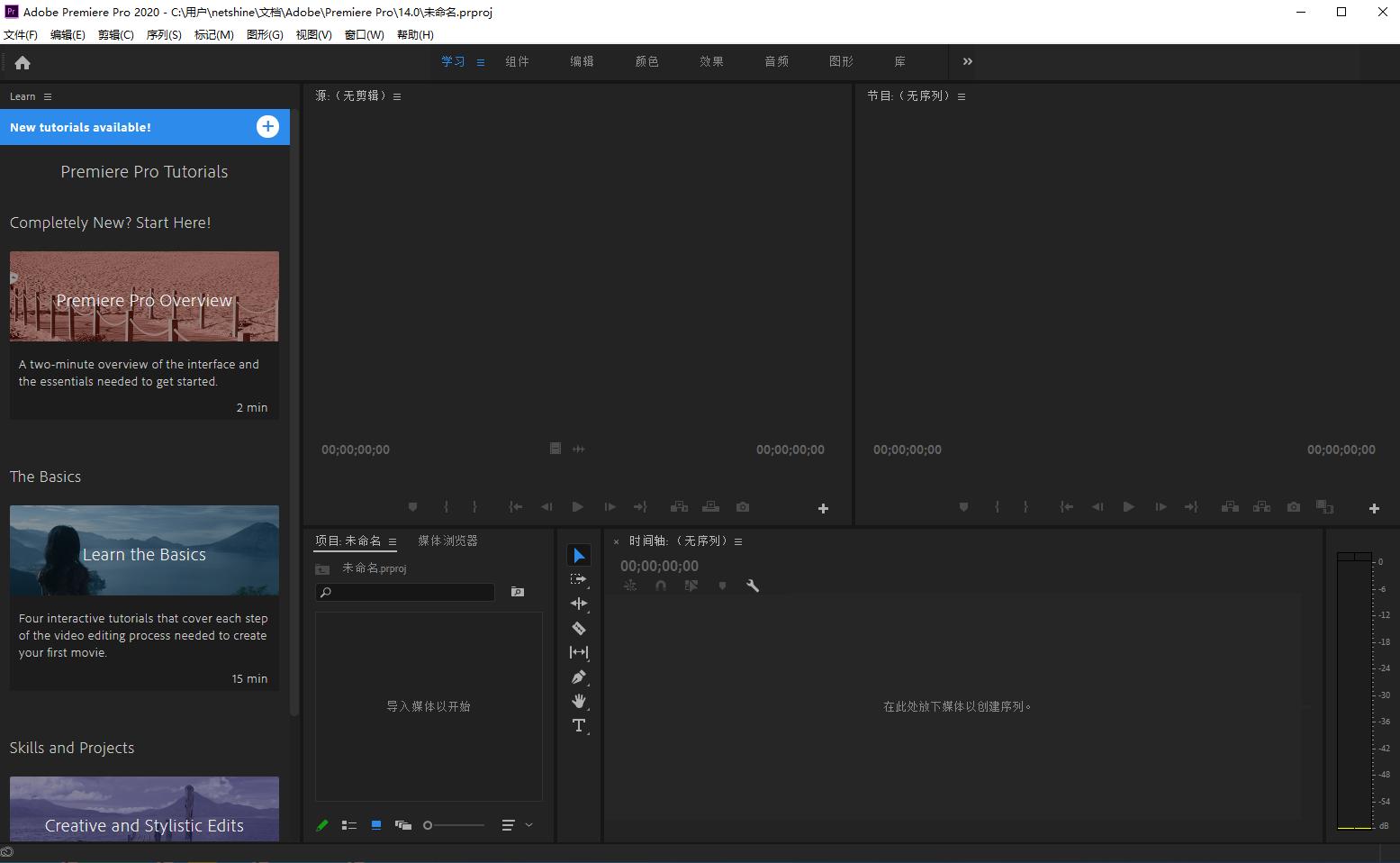The height and width of the screenshot is (863, 1400).
Task: Toggle project writable green pencil icon
Action: (x=321, y=825)
